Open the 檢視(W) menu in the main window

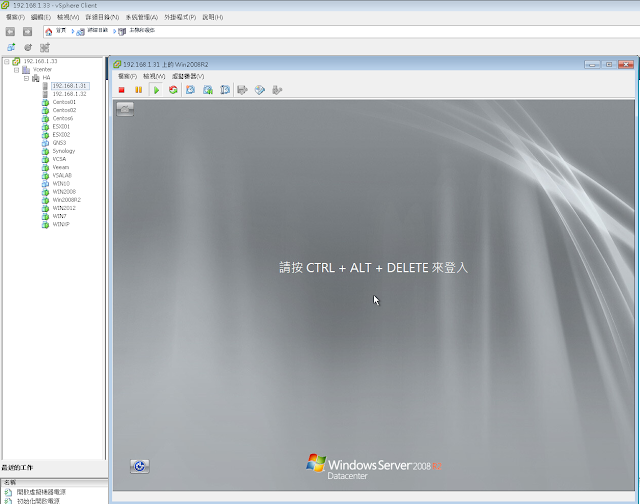(68, 17)
